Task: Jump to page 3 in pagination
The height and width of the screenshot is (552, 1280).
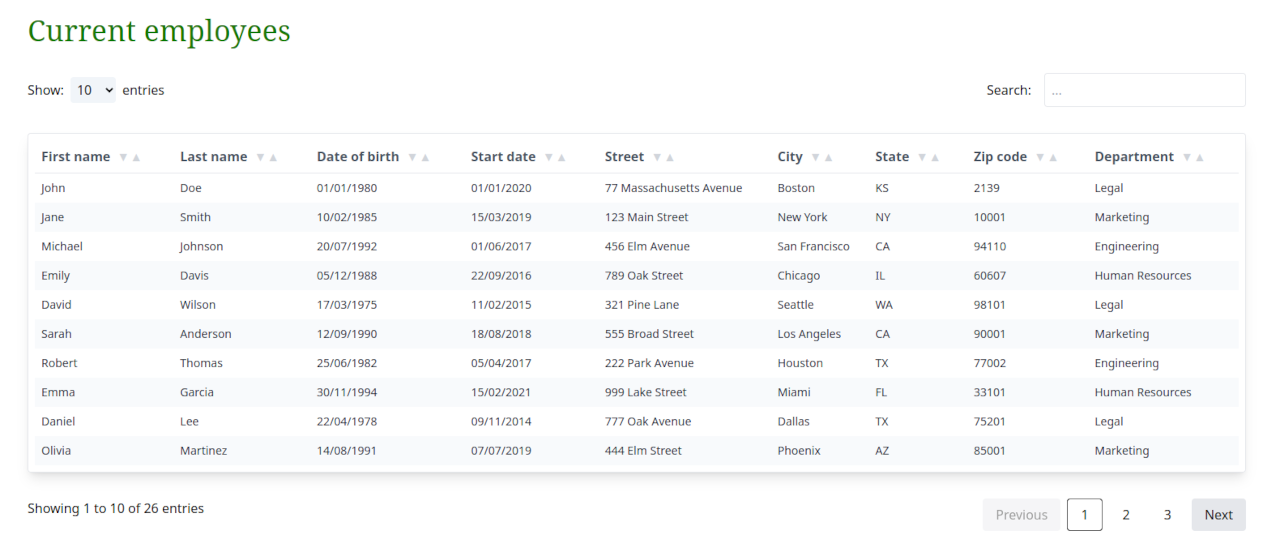Action: pyautogui.click(x=1167, y=515)
